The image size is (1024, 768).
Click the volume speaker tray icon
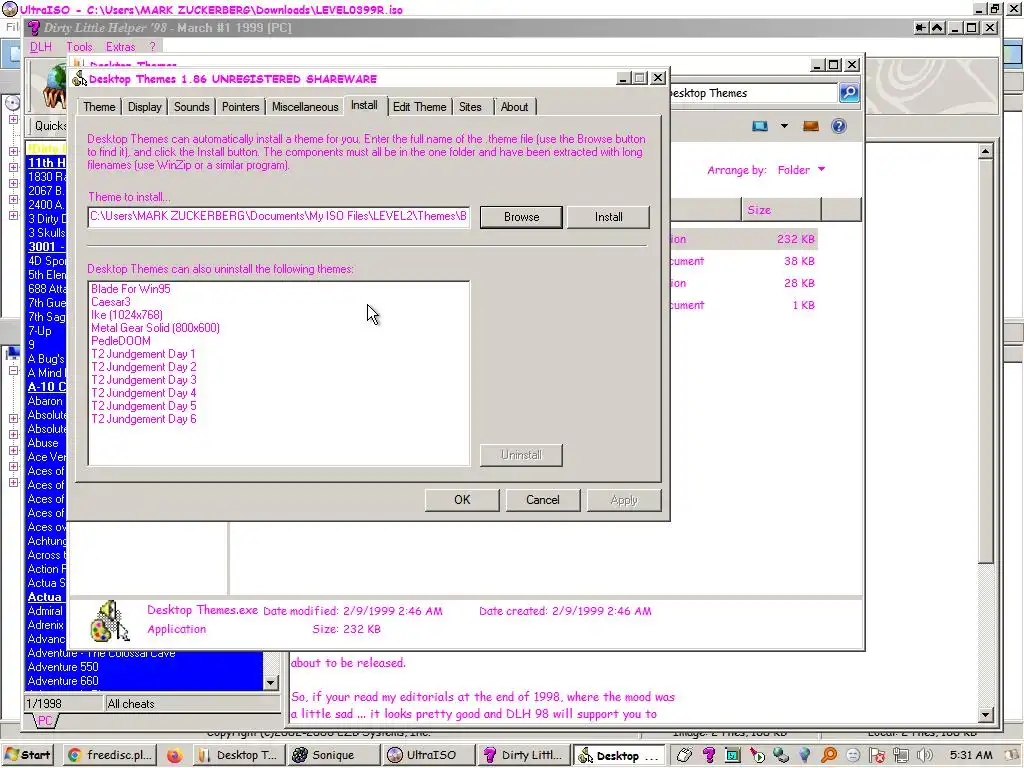click(925, 756)
